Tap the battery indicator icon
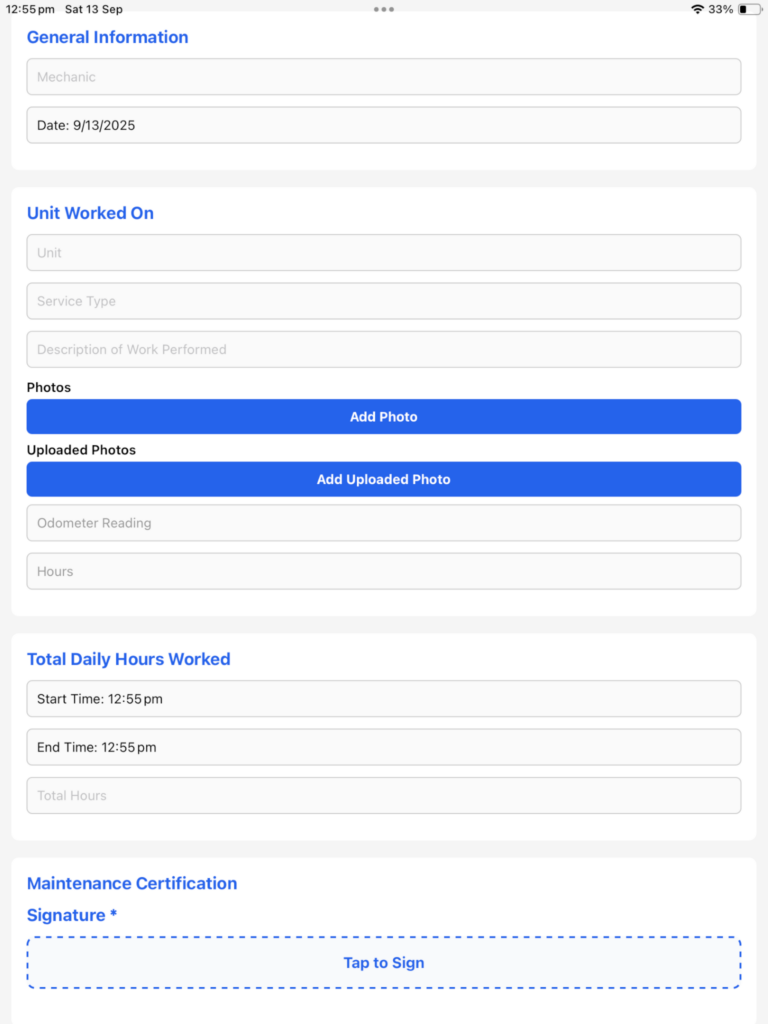The width and height of the screenshot is (768, 1024). click(x=749, y=9)
